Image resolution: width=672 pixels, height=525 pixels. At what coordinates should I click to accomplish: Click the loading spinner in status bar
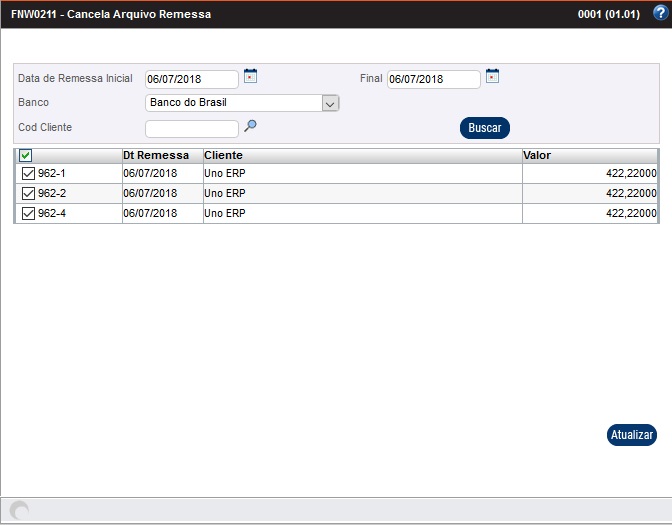[x=19, y=510]
